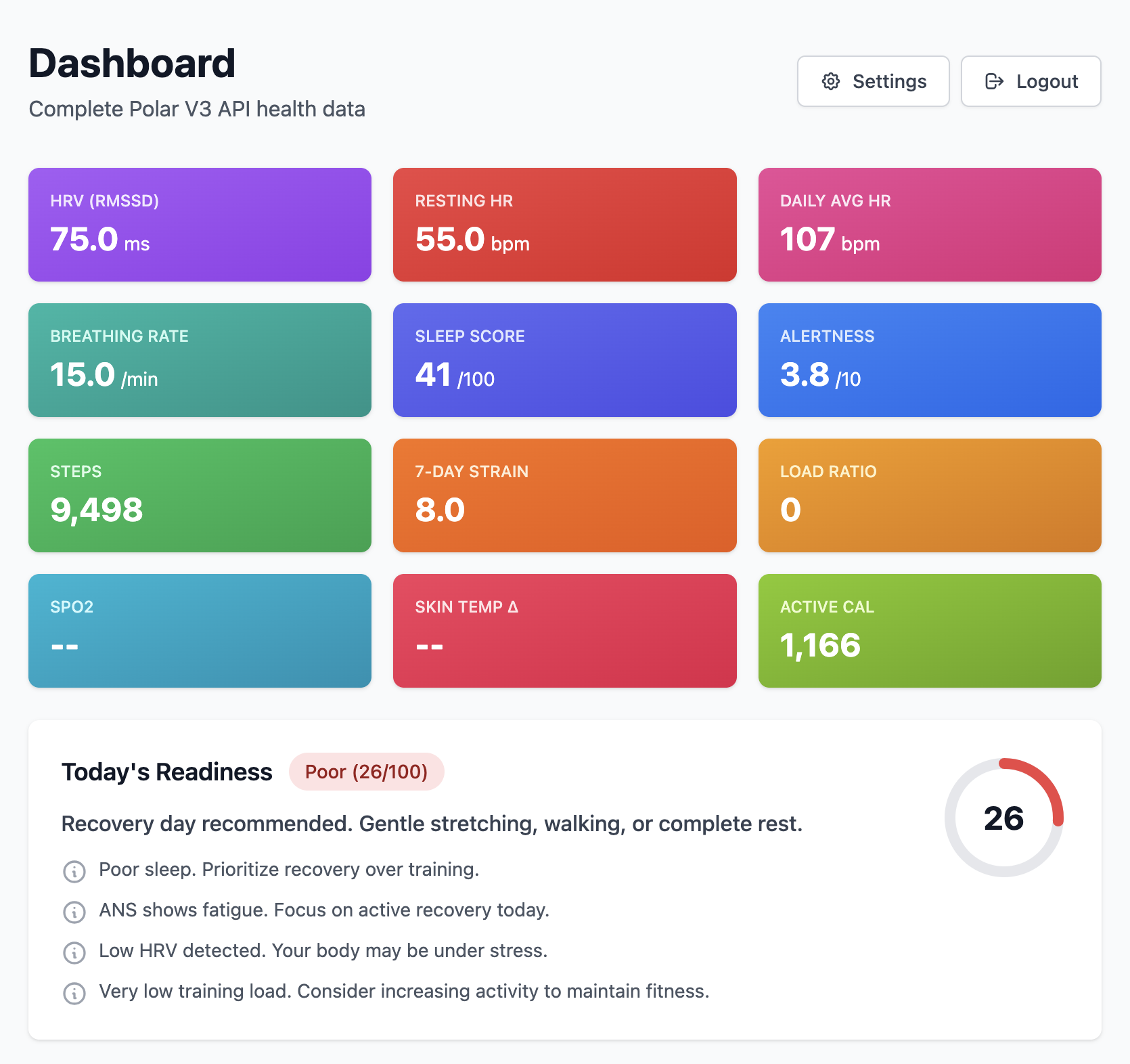Select the Alertness metric card

coord(930,360)
